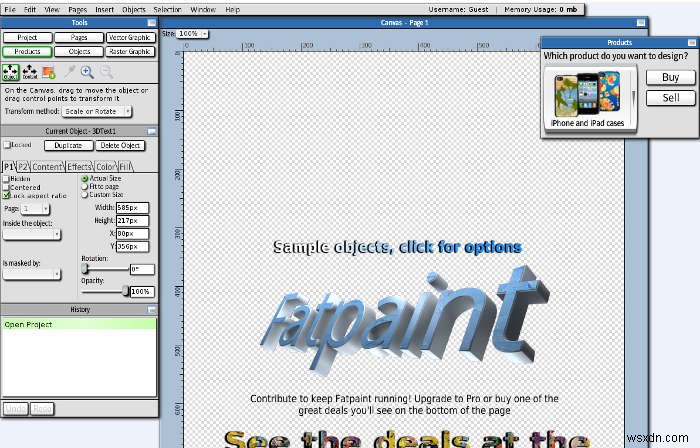
Task: Switch to the Effects tab
Action: [x=79, y=166]
